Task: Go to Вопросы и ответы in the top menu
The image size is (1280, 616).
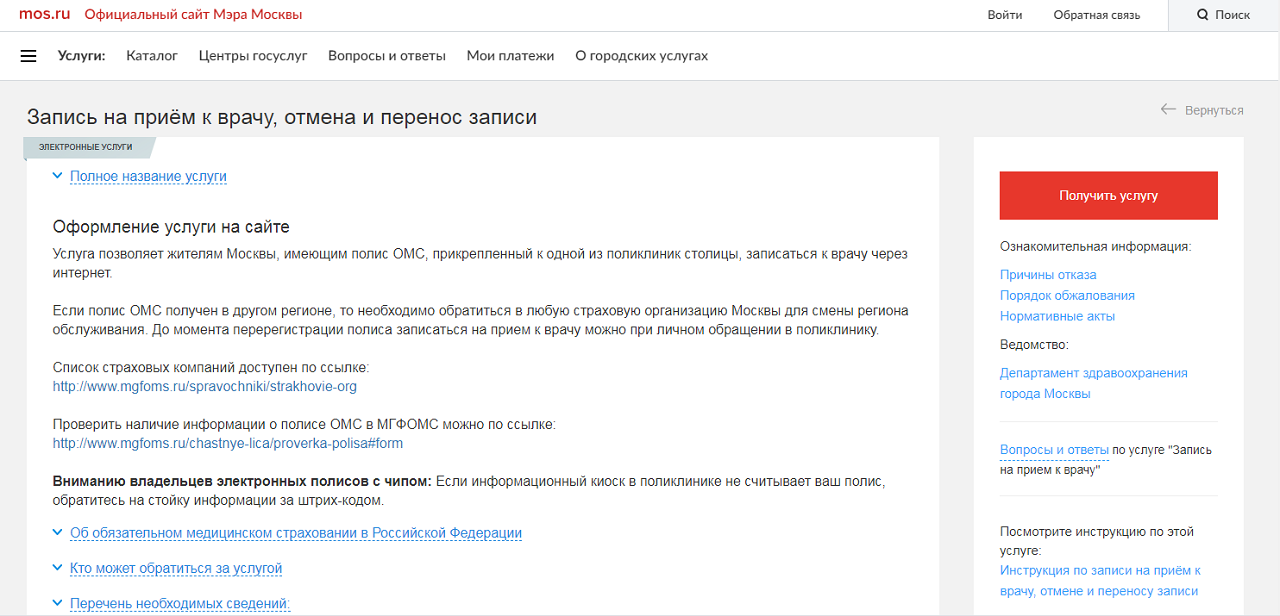Action: point(387,56)
